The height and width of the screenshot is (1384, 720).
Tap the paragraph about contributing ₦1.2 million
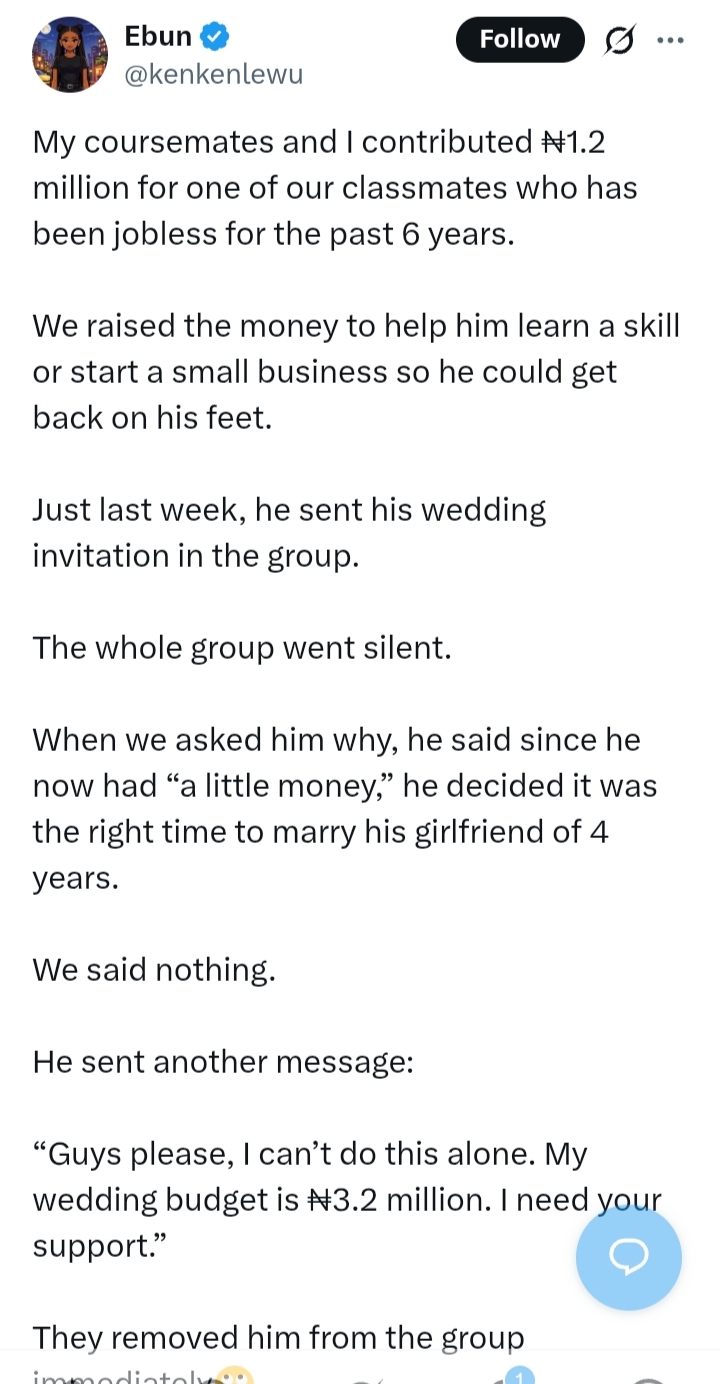(335, 188)
